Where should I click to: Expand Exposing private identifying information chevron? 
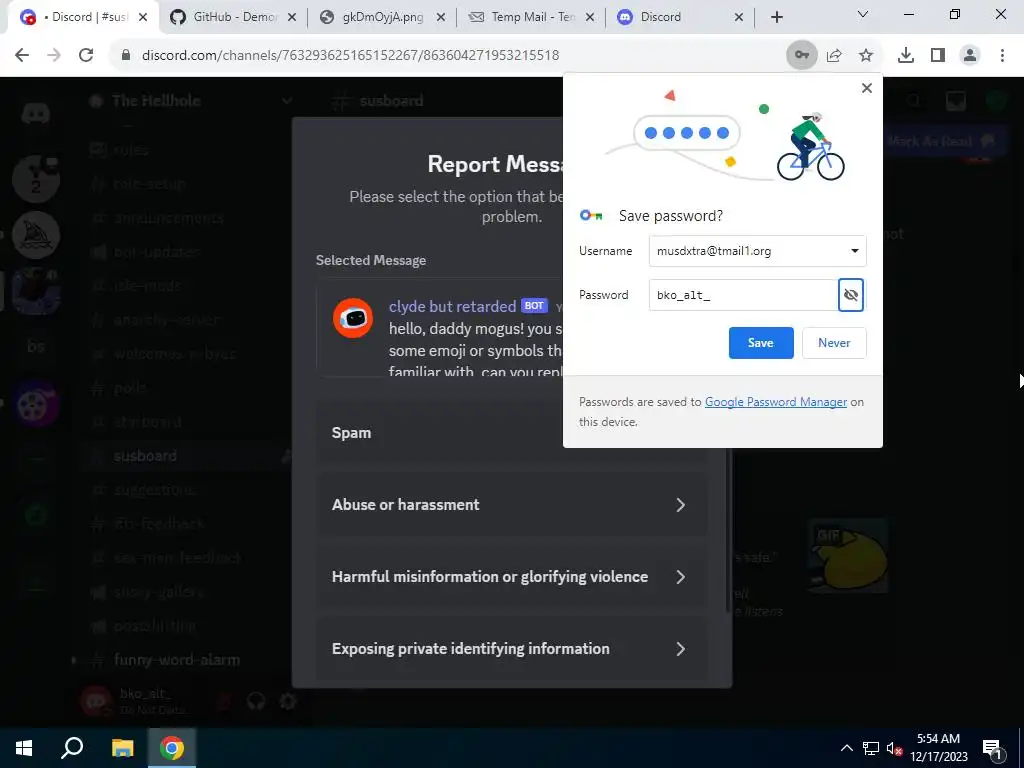click(x=680, y=648)
